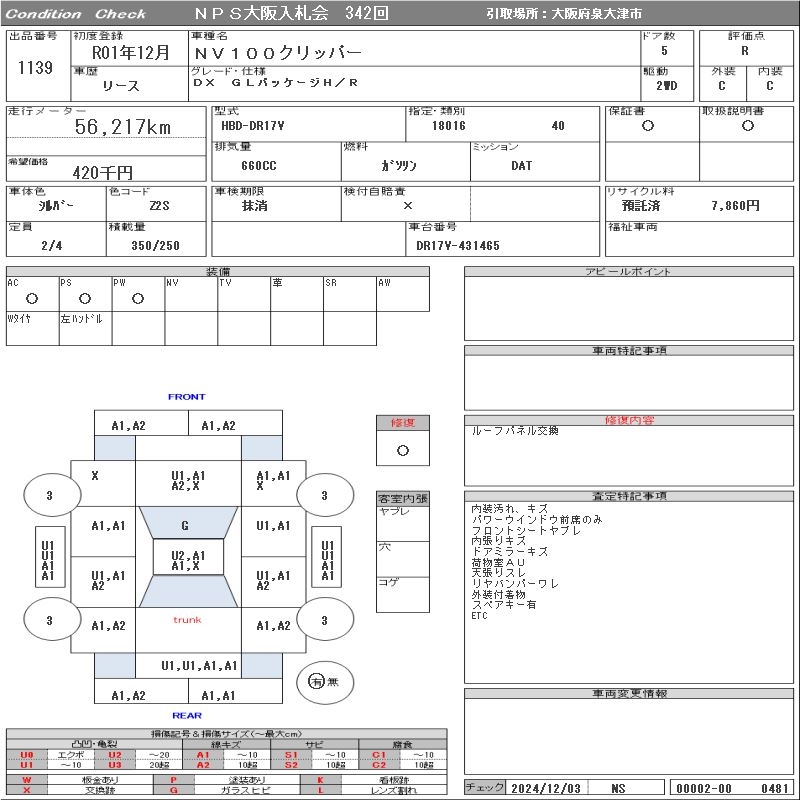Select the PS equipment circle mark
The image size is (800, 800).
coord(85,299)
